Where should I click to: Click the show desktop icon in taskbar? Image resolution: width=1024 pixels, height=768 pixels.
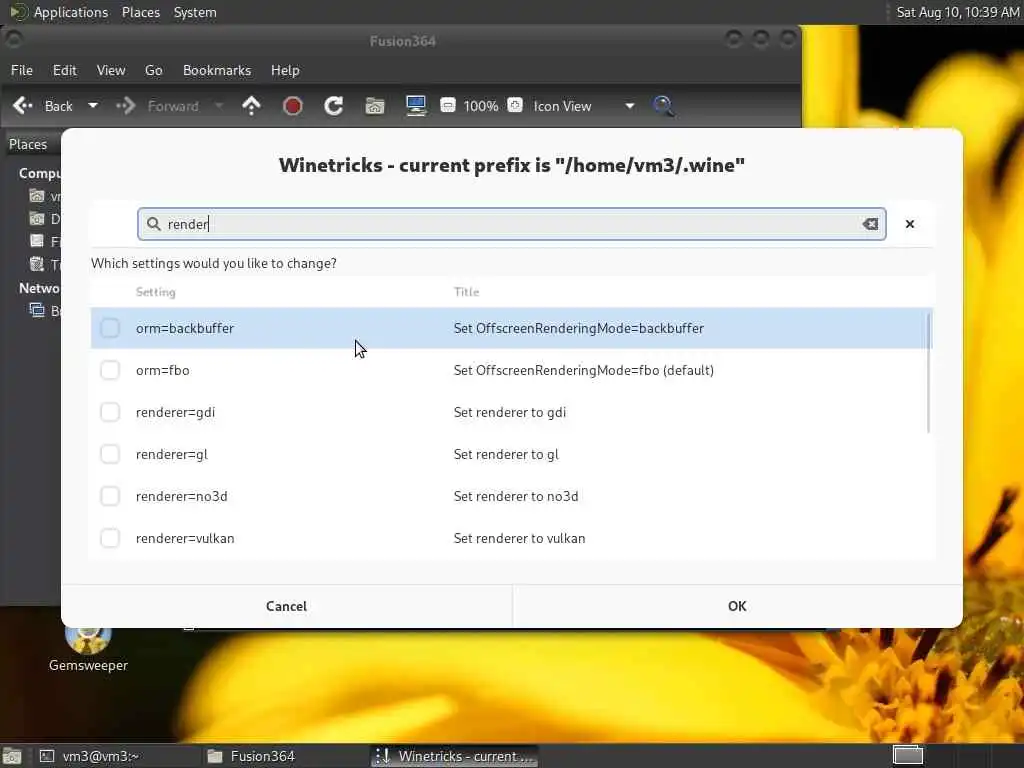[12, 756]
